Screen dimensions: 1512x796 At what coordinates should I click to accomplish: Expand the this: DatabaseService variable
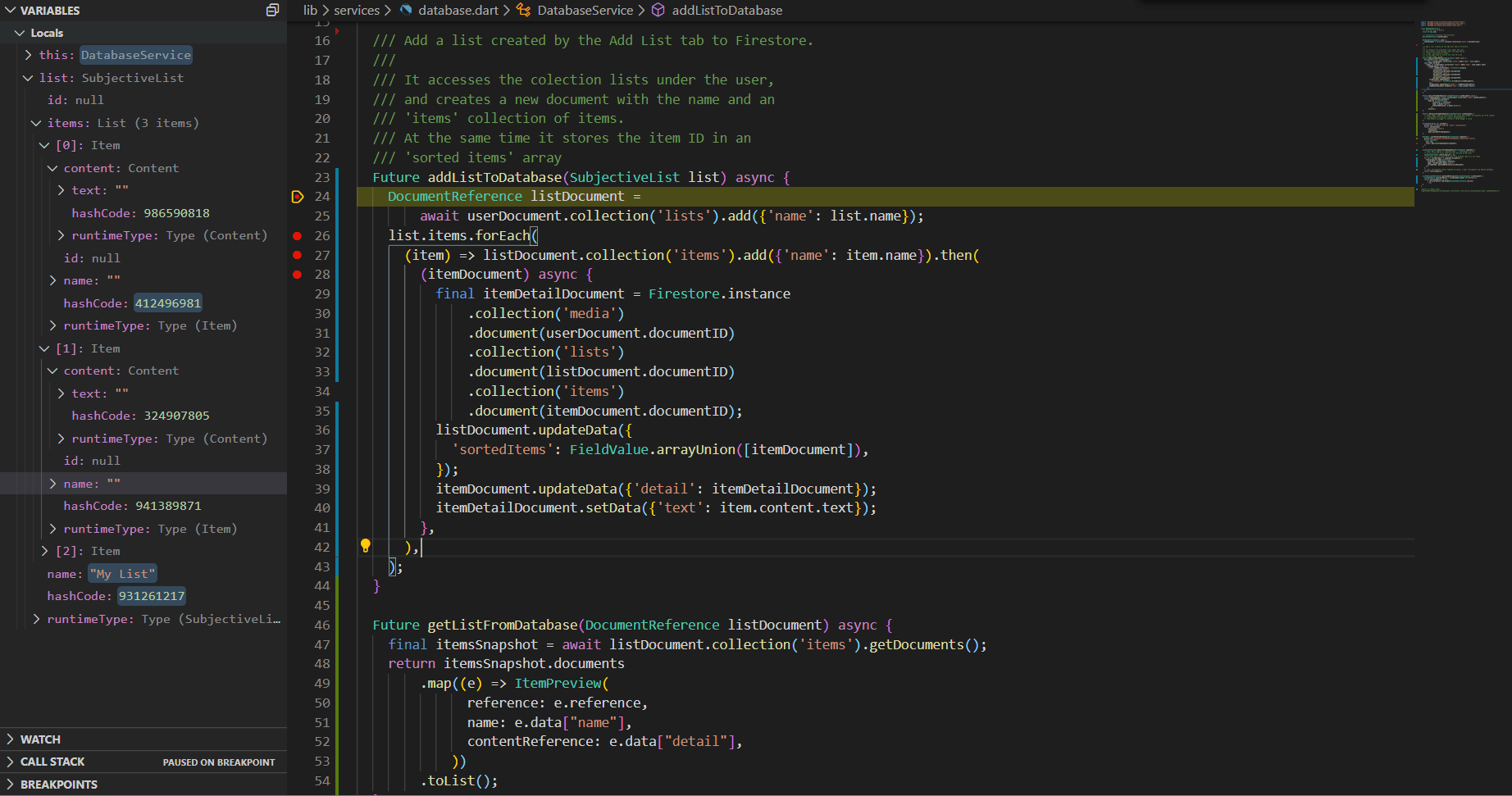(x=29, y=55)
